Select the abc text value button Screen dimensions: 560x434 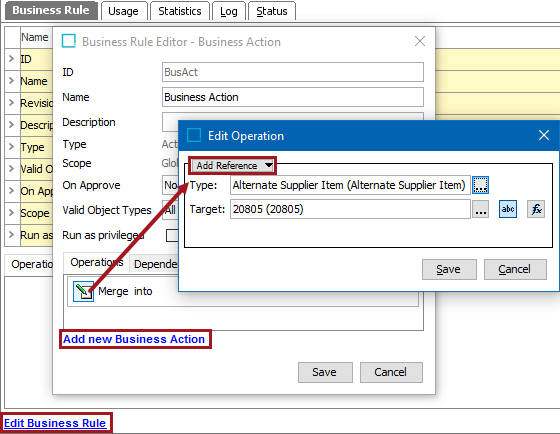point(508,209)
